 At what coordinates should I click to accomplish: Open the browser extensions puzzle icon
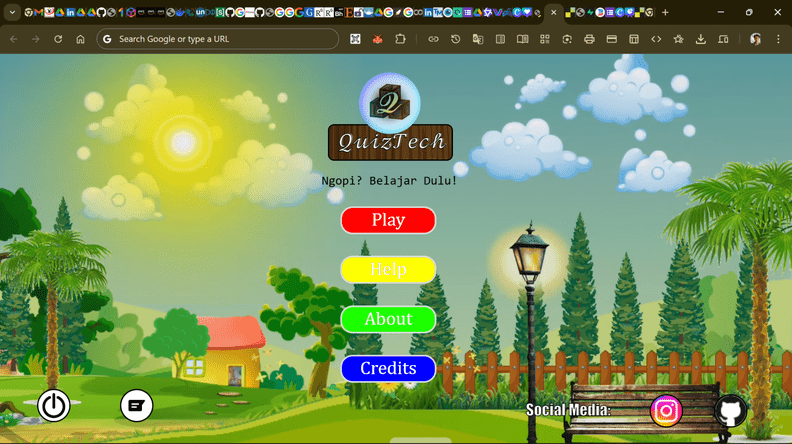(401, 39)
